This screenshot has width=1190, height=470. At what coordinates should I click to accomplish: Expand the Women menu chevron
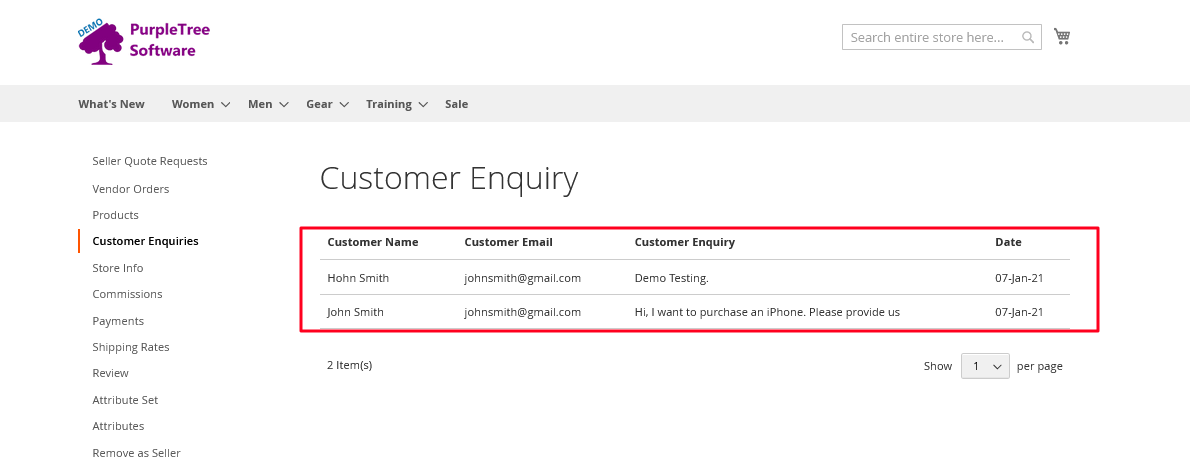click(225, 105)
